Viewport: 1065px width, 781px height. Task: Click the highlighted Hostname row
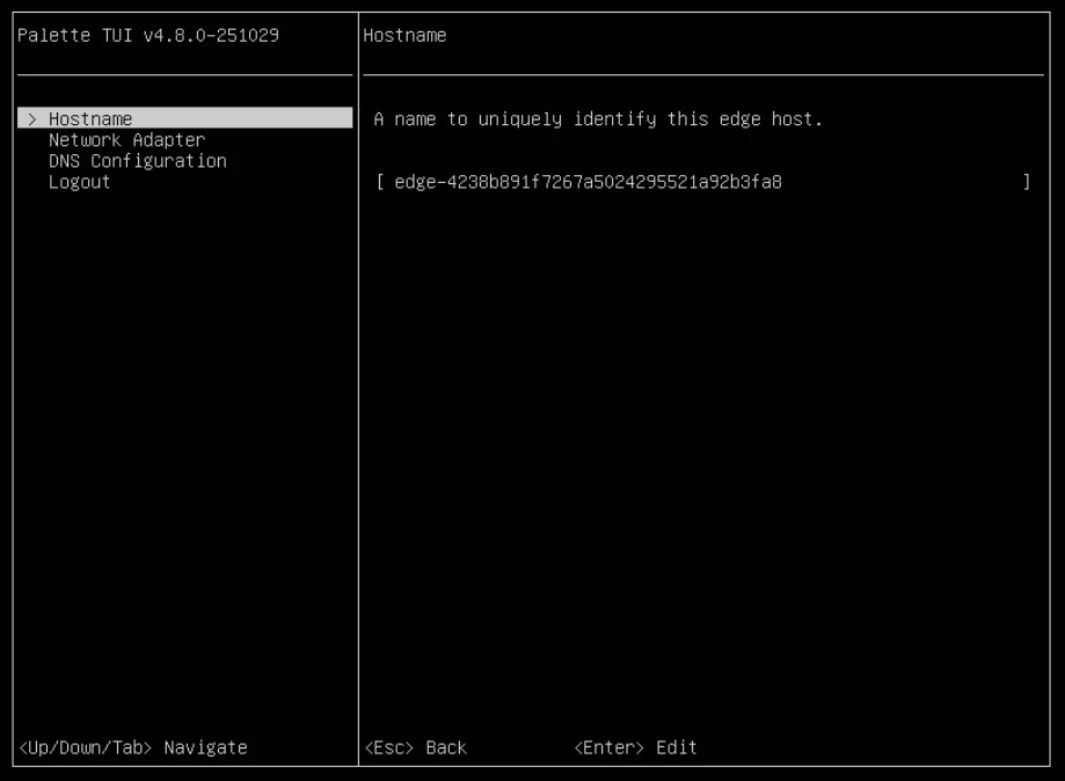click(185, 118)
